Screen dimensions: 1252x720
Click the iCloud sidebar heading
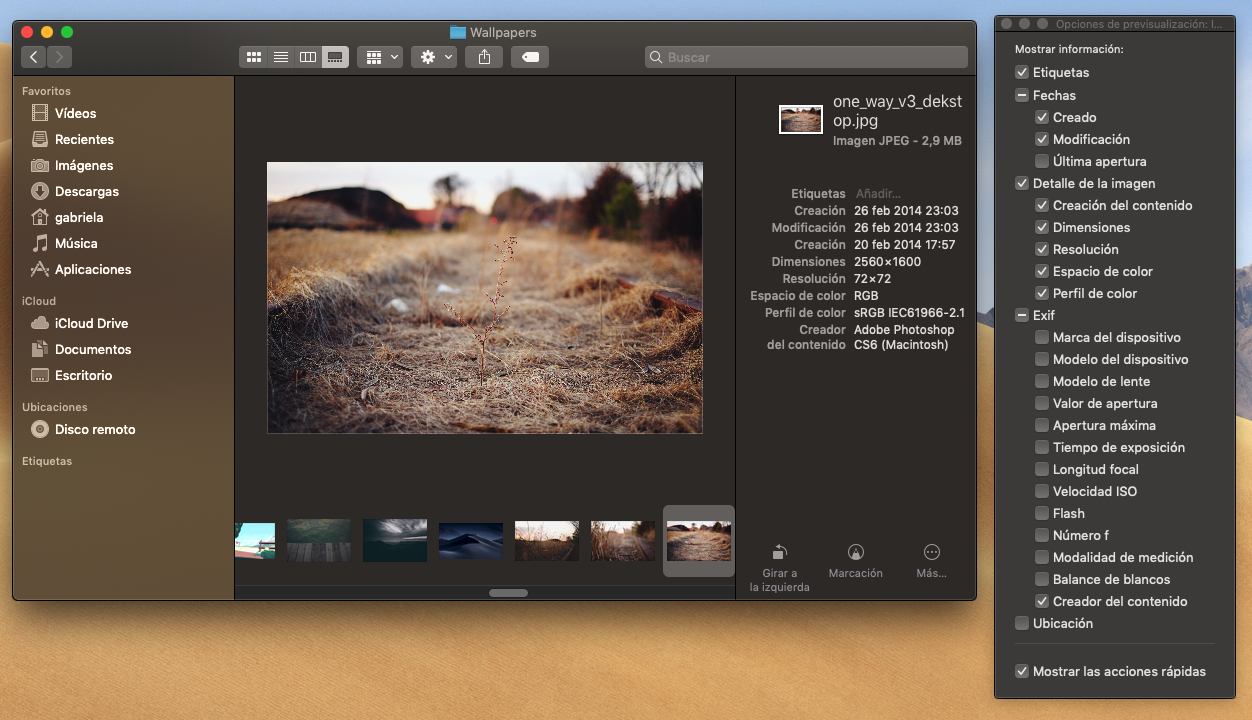point(39,301)
